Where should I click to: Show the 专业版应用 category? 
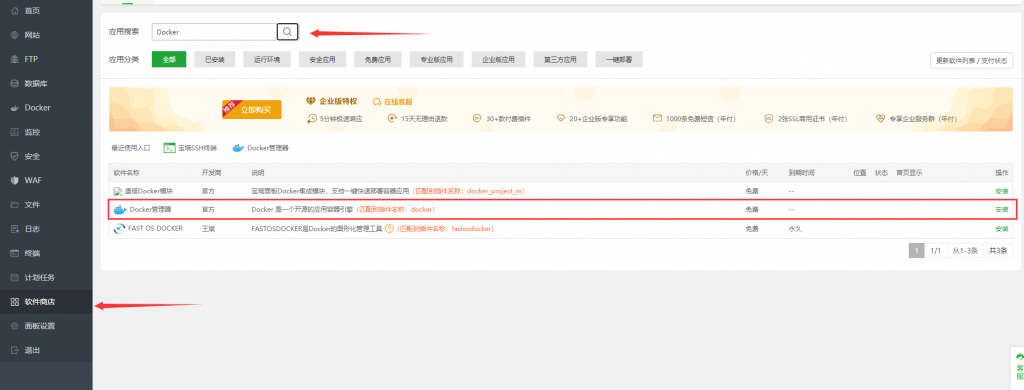point(437,59)
